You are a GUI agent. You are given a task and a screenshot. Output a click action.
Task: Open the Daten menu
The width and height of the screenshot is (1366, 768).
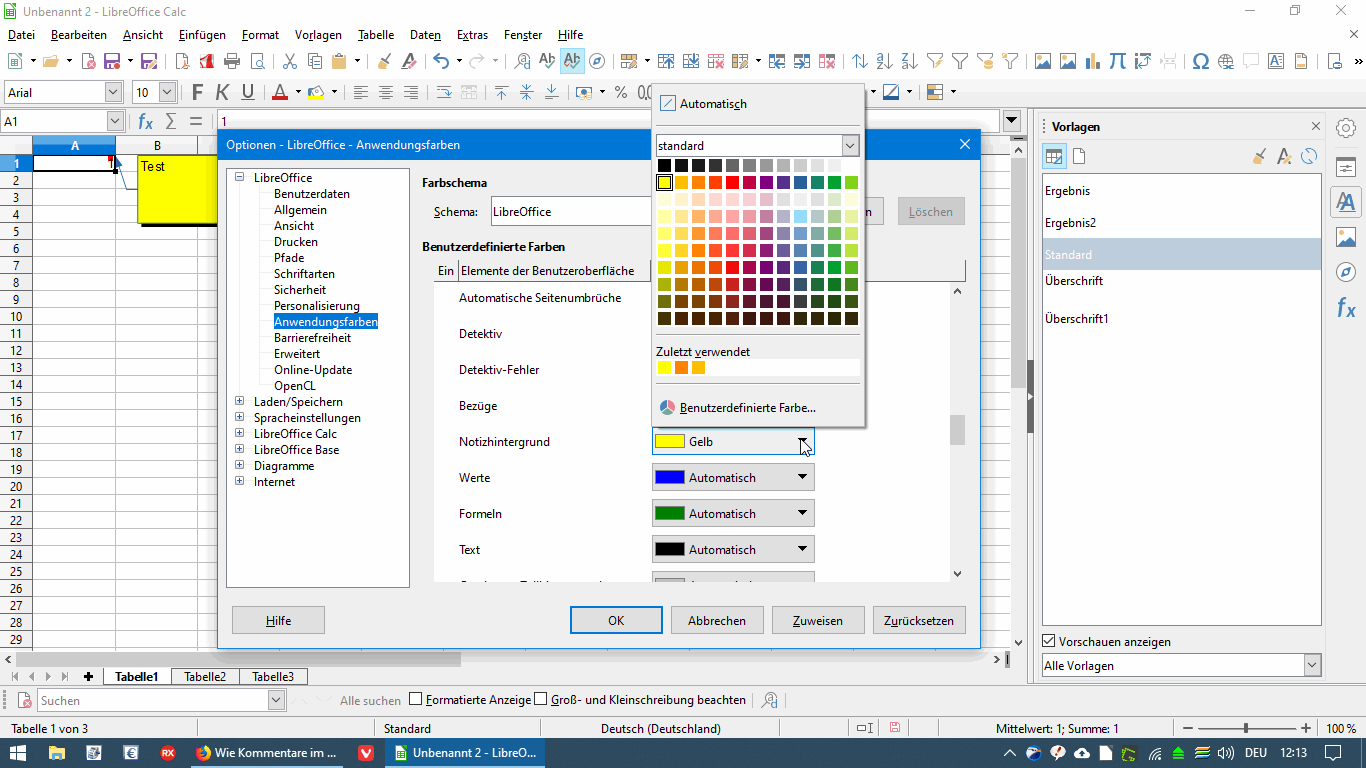tap(425, 35)
